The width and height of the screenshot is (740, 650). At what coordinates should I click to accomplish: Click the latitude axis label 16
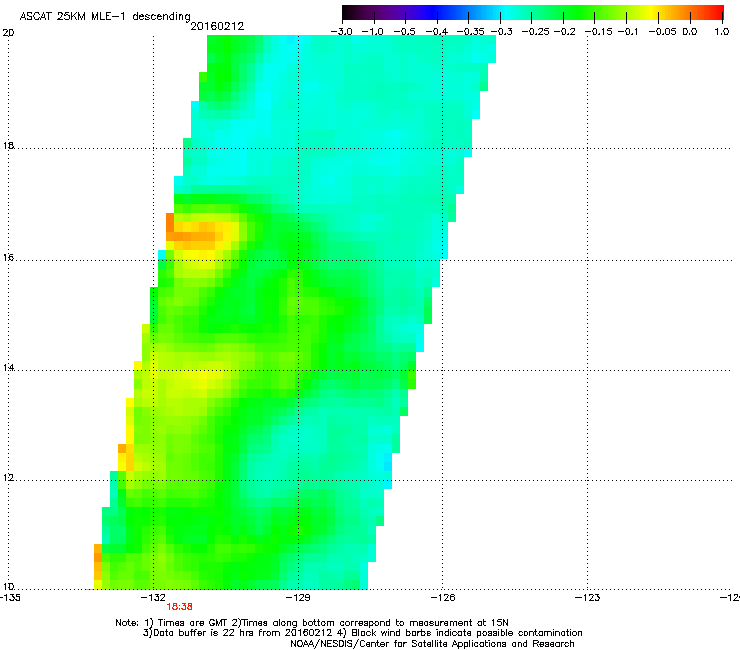point(8,258)
